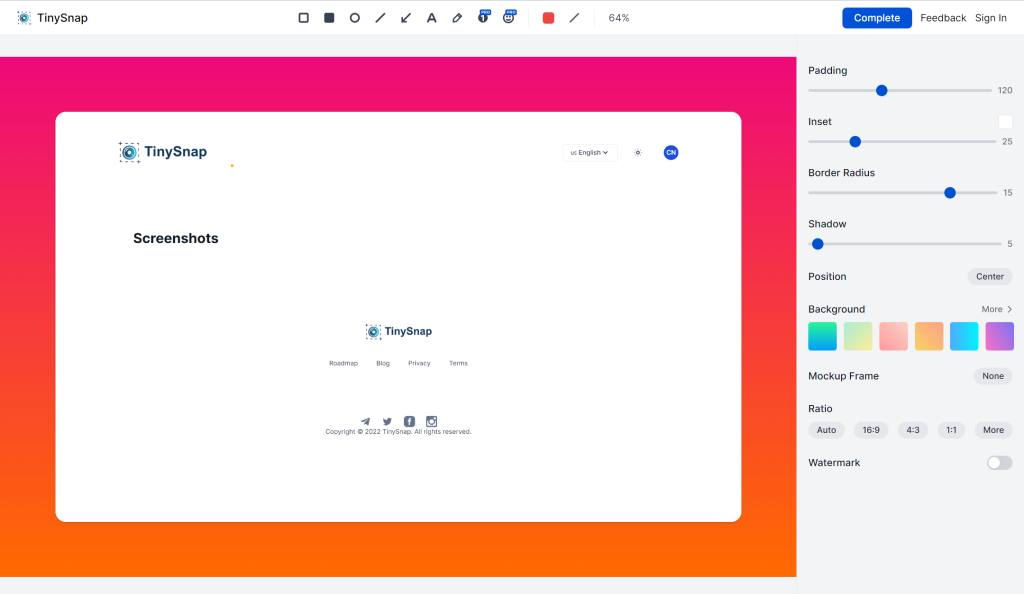Viewport: 1024px width, 594px height.
Task: Open the red stroke color picker
Action: pyautogui.click(x=548, y=18)
